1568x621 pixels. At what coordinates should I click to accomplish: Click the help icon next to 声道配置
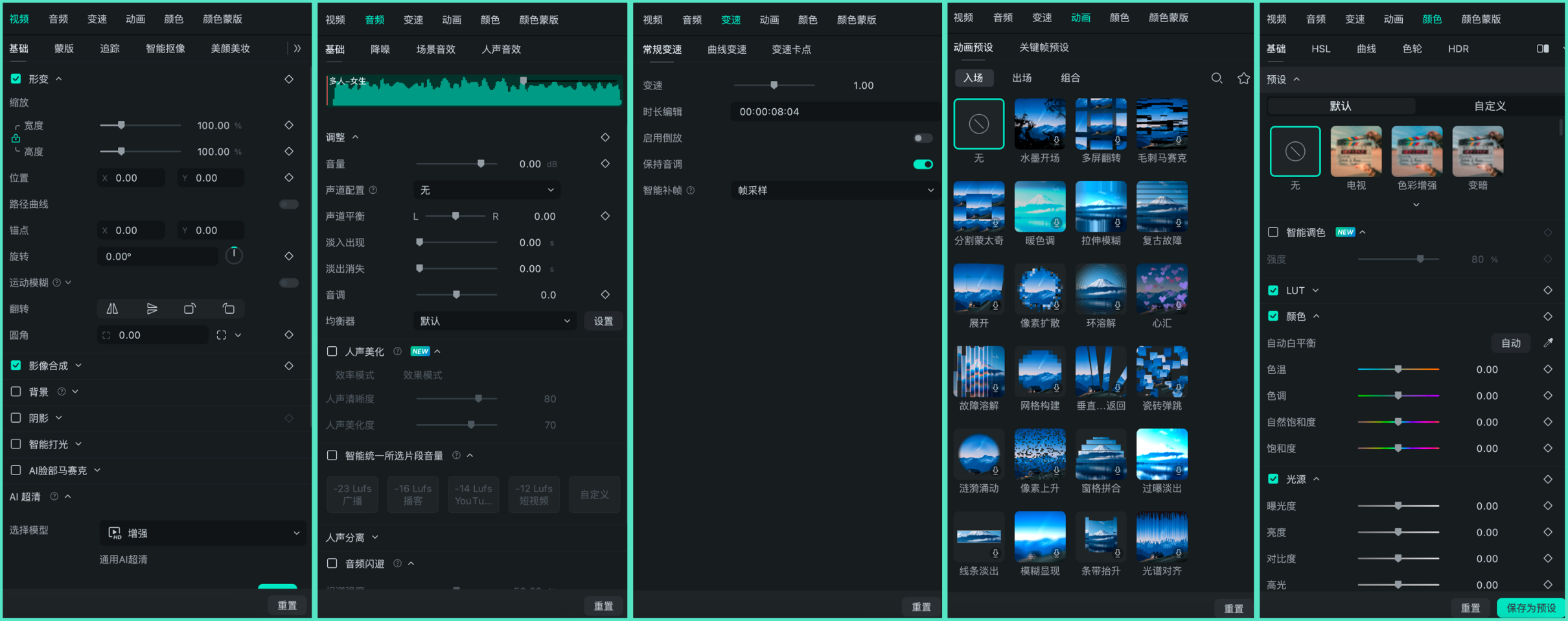[373, 190]
